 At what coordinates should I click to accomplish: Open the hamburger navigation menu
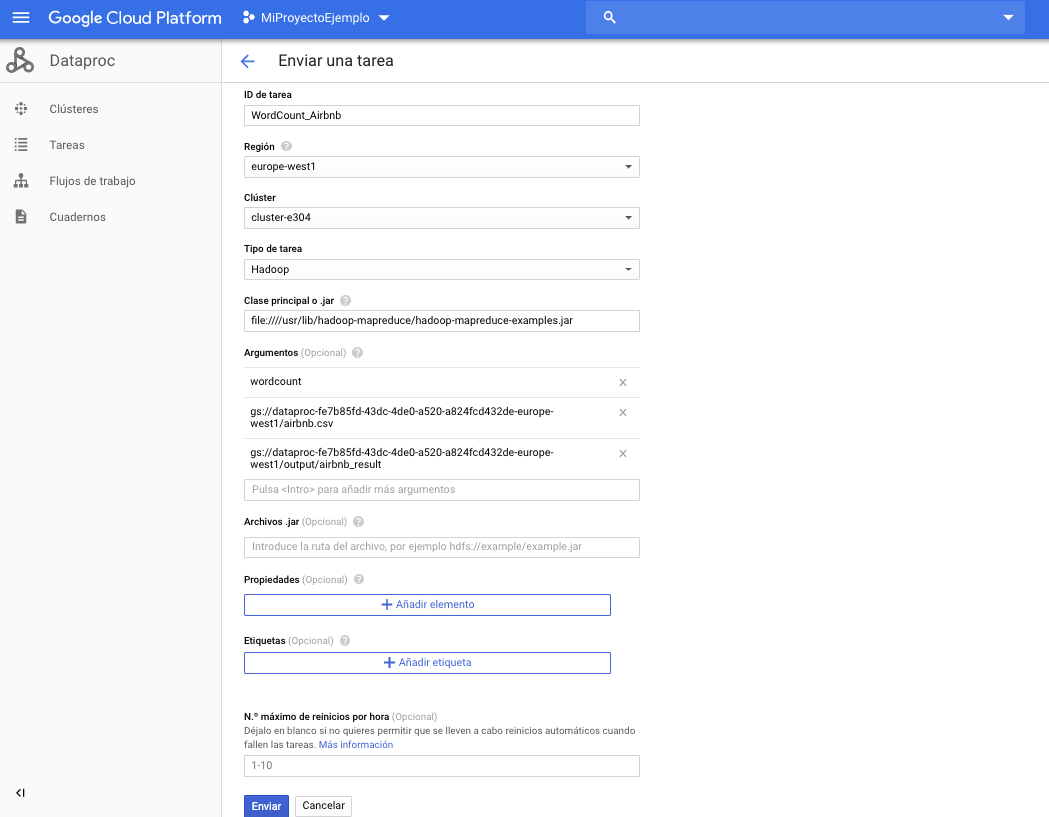coord(21,17)
